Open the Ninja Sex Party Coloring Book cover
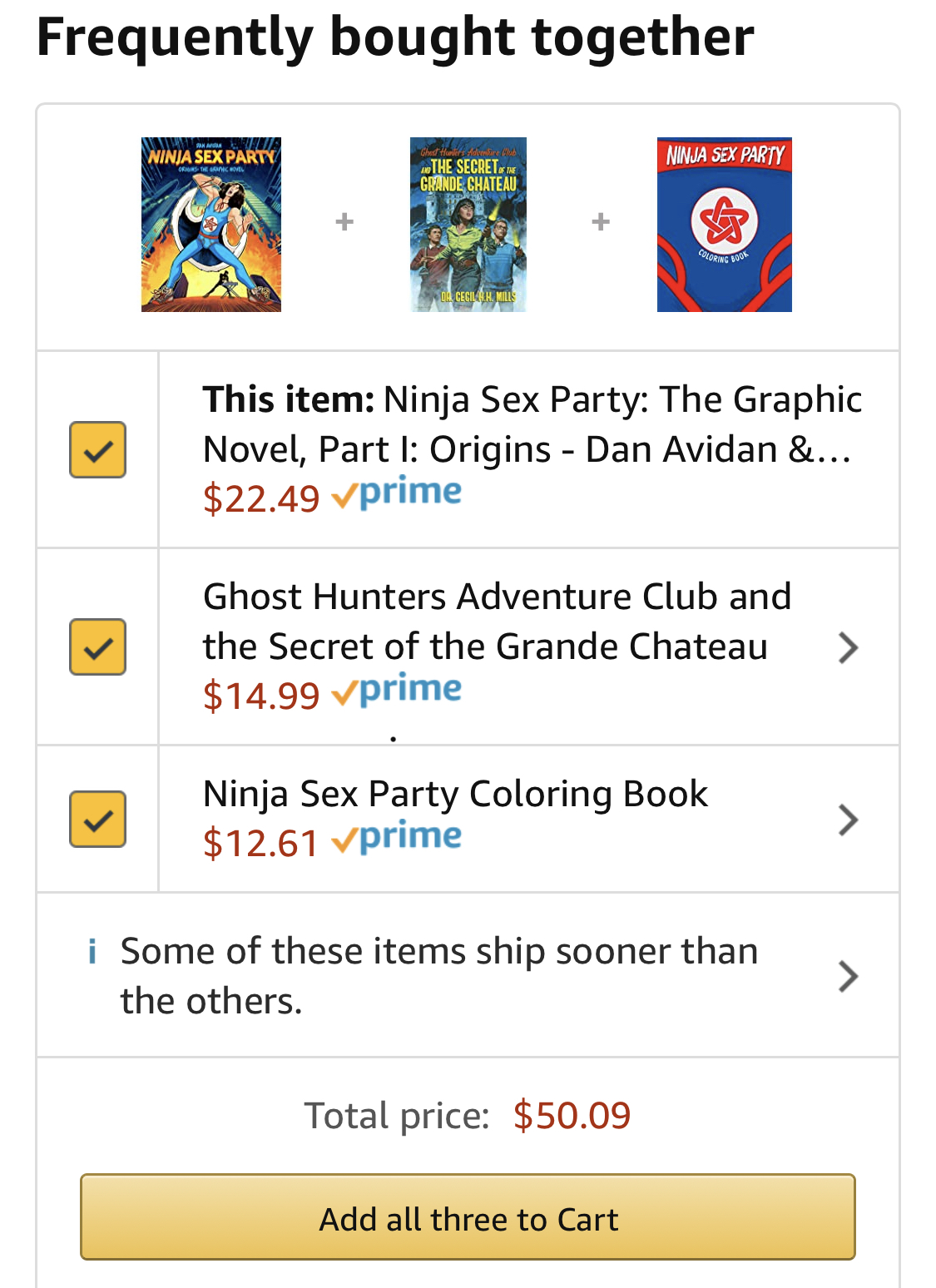This screenshot has height=1288, width=936. tap(725, 225)
